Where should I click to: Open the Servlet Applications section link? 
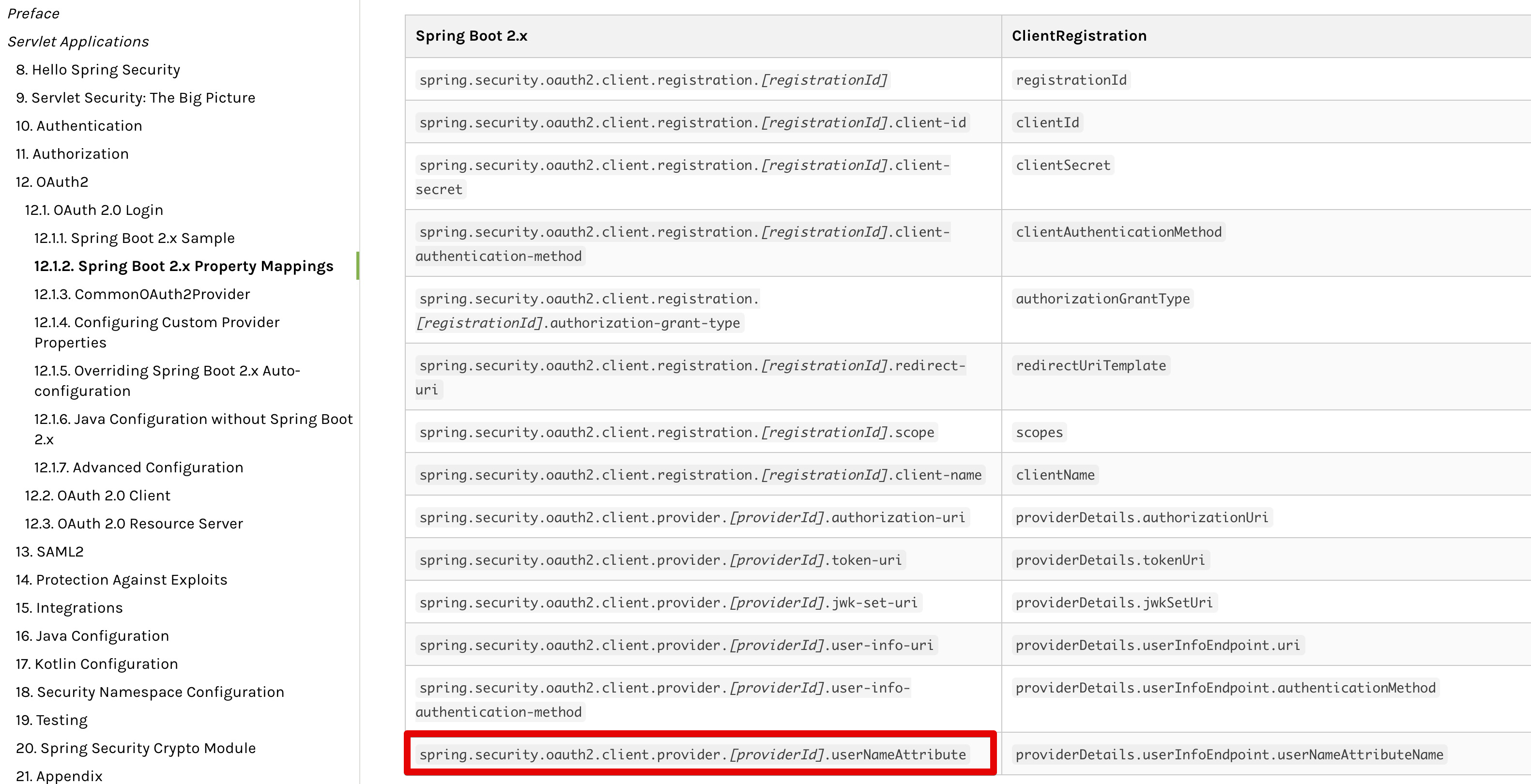[x=78, y=42]
